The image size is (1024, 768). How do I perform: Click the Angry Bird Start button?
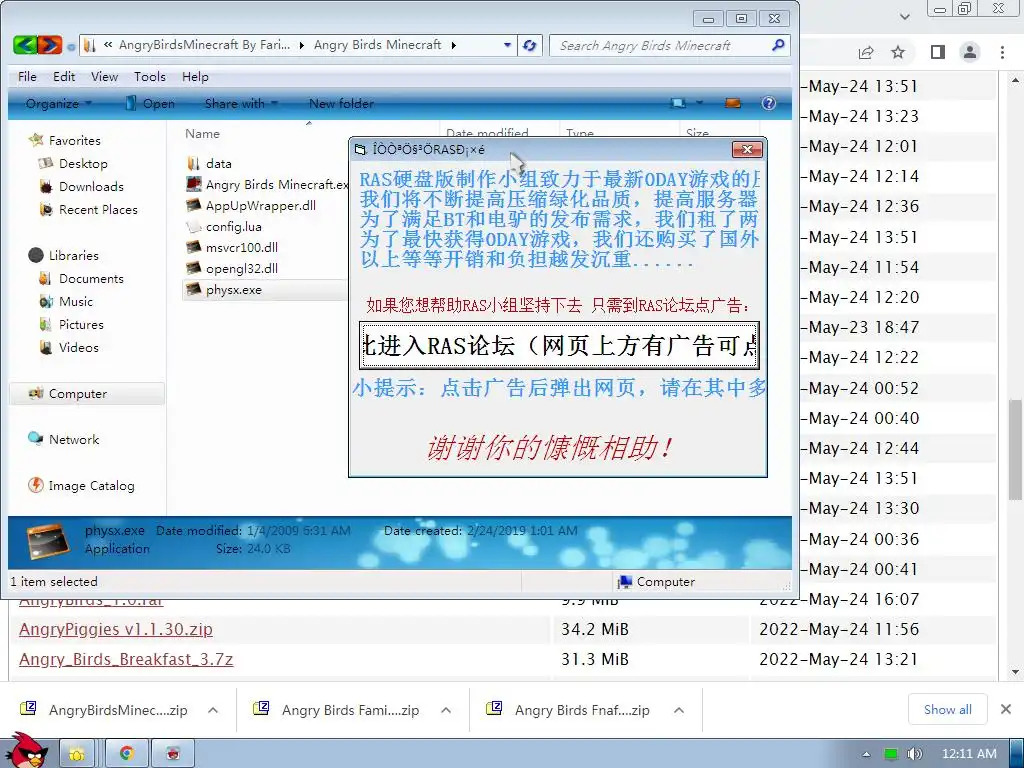26,750
